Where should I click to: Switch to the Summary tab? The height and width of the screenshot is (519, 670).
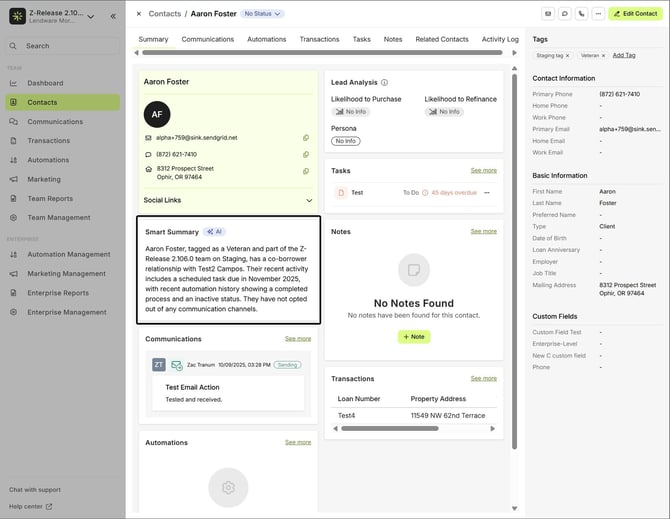tap(153, 39)
